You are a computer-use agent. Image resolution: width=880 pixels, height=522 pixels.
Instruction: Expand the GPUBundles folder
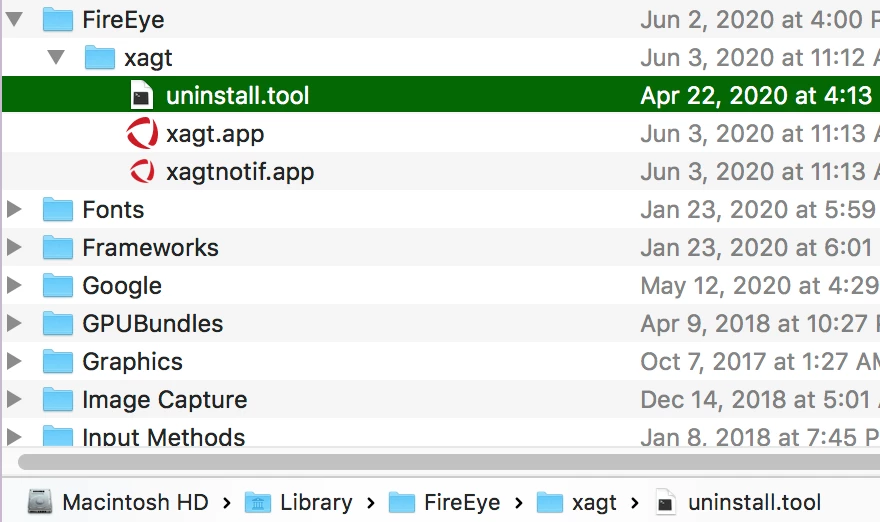[14, 323]
